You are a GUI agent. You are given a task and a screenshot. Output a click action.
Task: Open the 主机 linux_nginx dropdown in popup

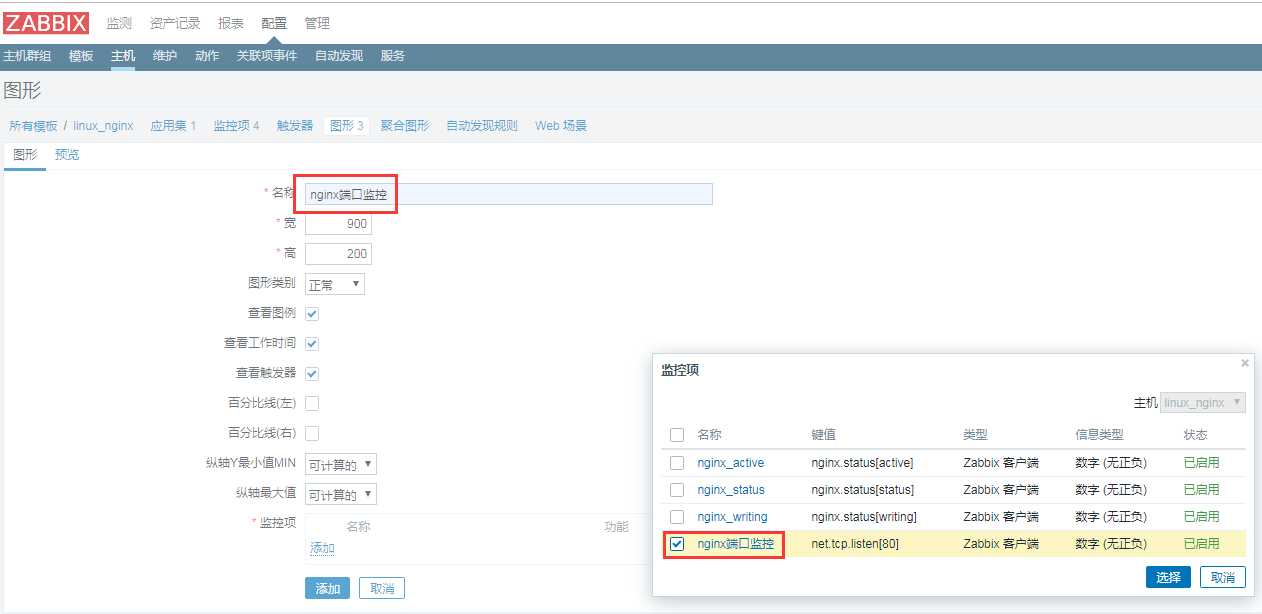(1203, 402)
